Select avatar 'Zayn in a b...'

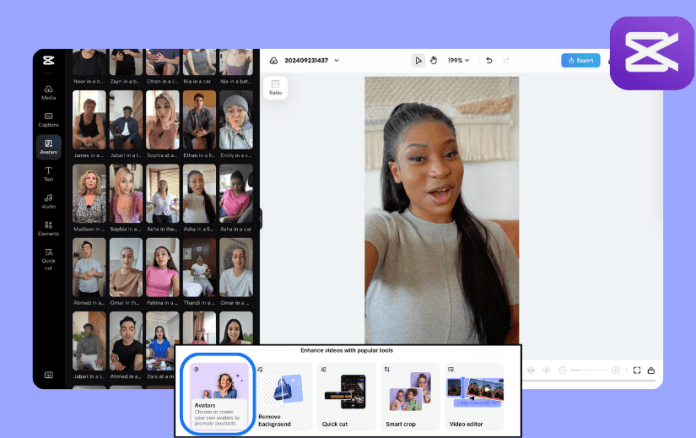click(x=126, y=67)
